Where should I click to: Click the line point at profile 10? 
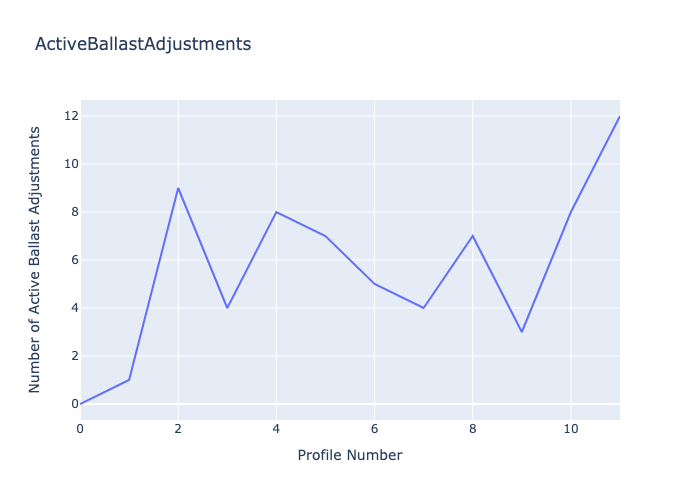[x=570, y=212]
